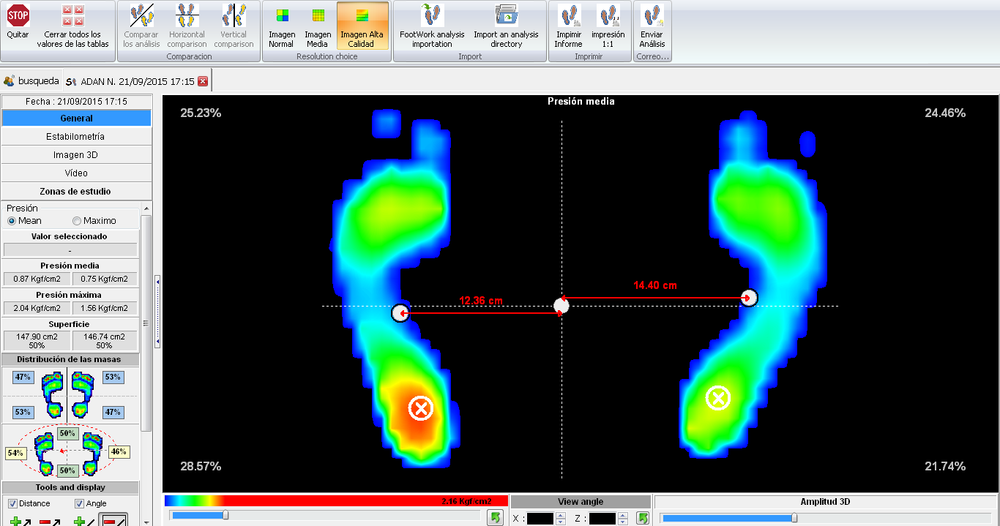Open the General section
Screen dimensions: 1000x526
point(77,118)
